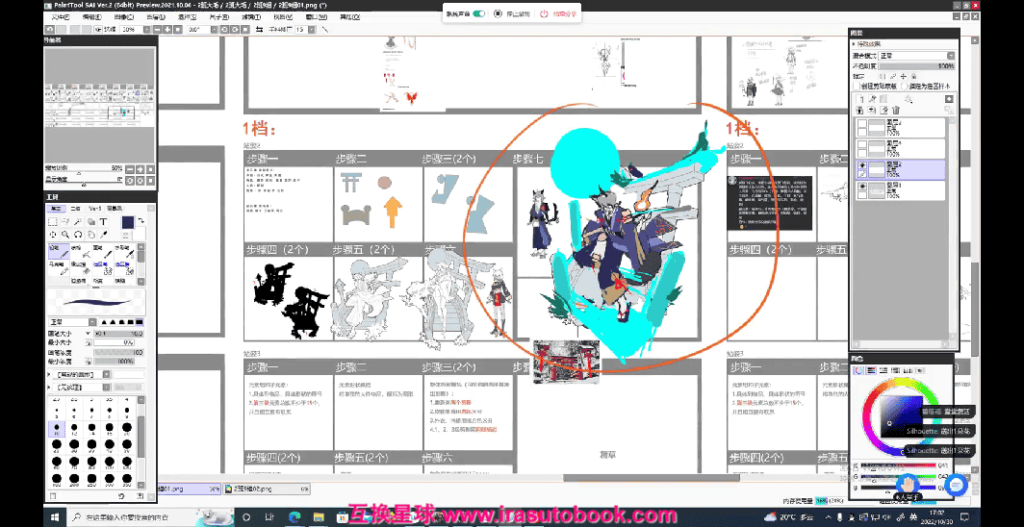
Task: Click the Windows taskbar search box
Action: (x=152, y=517)
